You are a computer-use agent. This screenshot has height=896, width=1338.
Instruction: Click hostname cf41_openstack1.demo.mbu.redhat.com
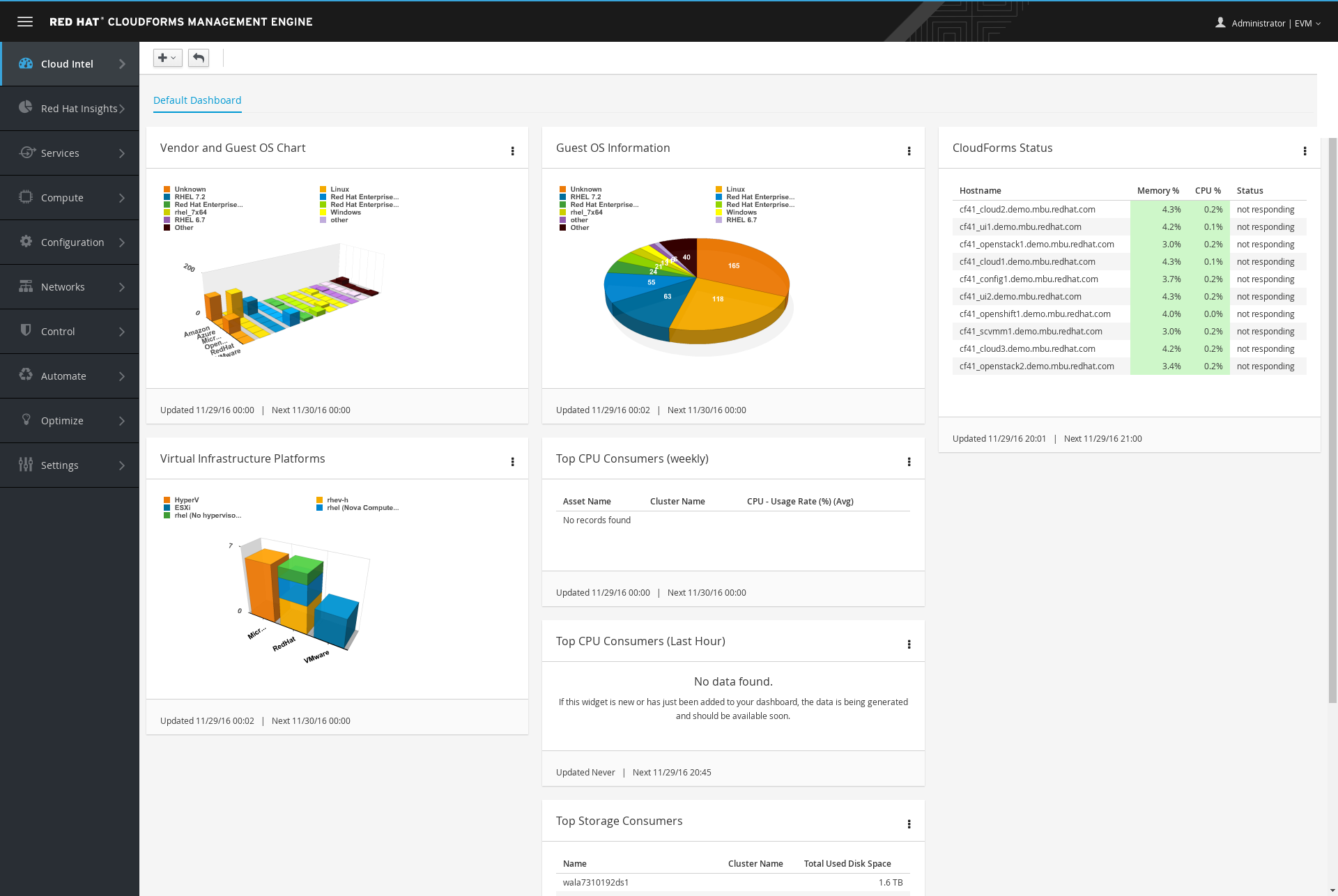(1036, 245)
